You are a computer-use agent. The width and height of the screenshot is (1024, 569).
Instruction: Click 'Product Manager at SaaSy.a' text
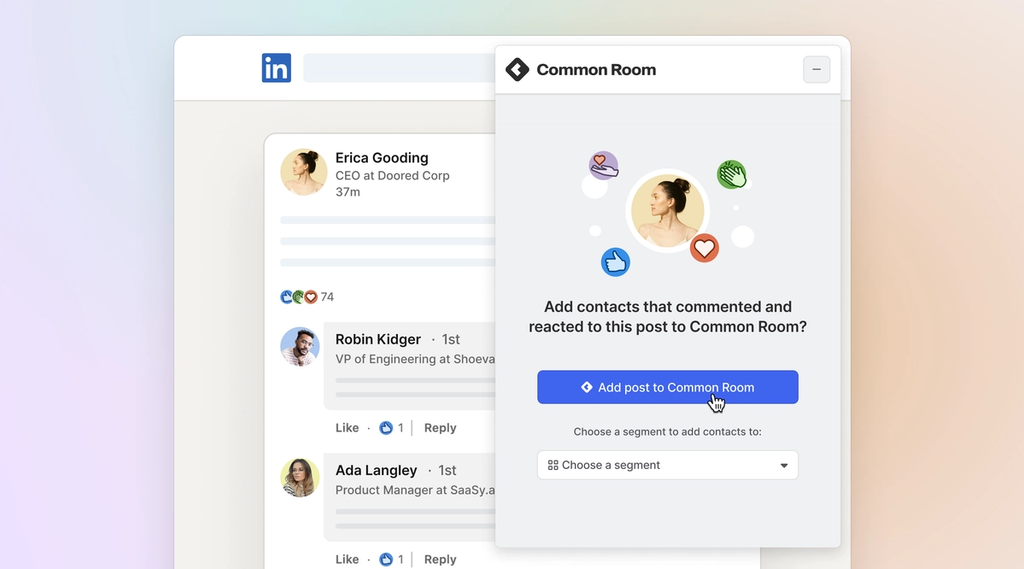(x=415, y=490)
